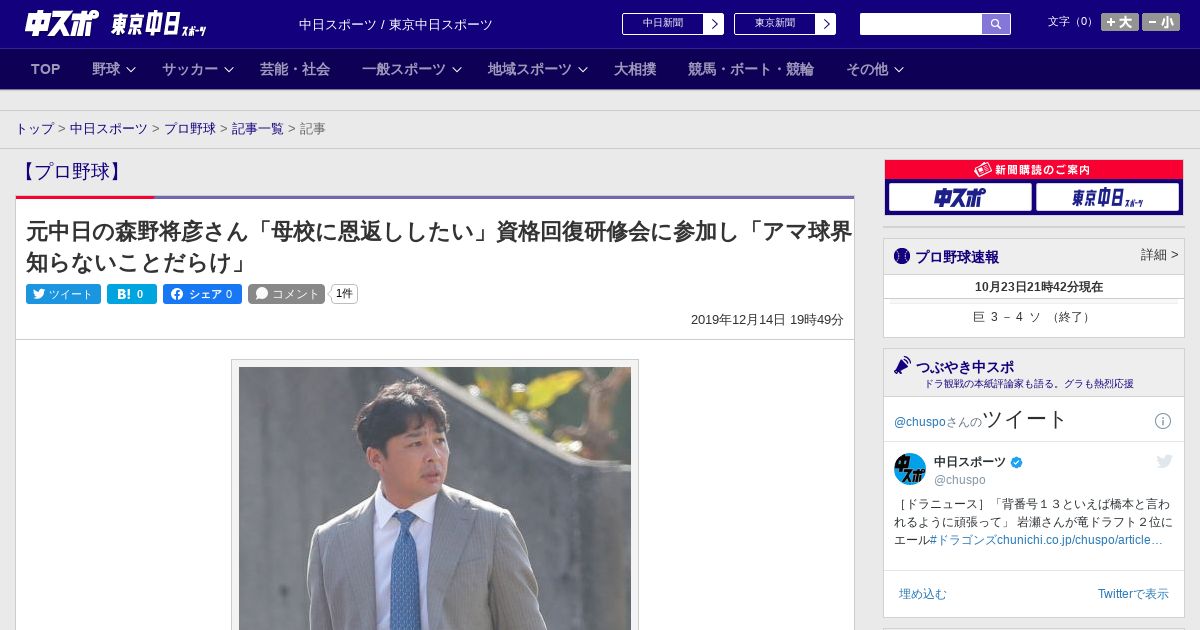Open comments with the コメント button
Screen dimensions: 1200x630
287,294
